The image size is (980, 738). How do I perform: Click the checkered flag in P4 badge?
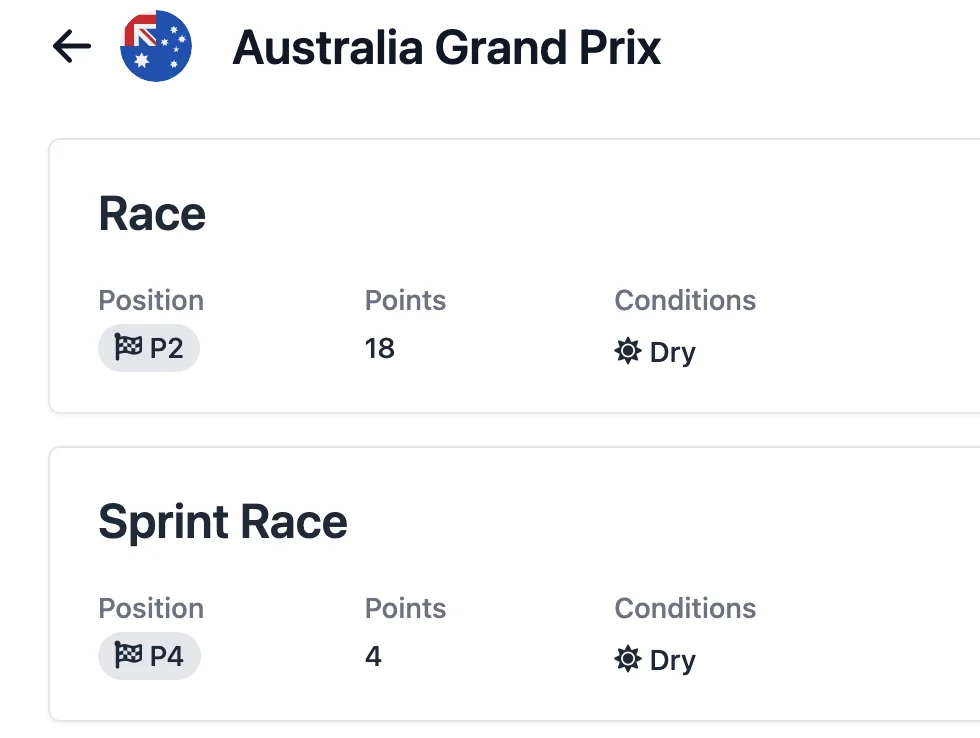pos(128,657)
